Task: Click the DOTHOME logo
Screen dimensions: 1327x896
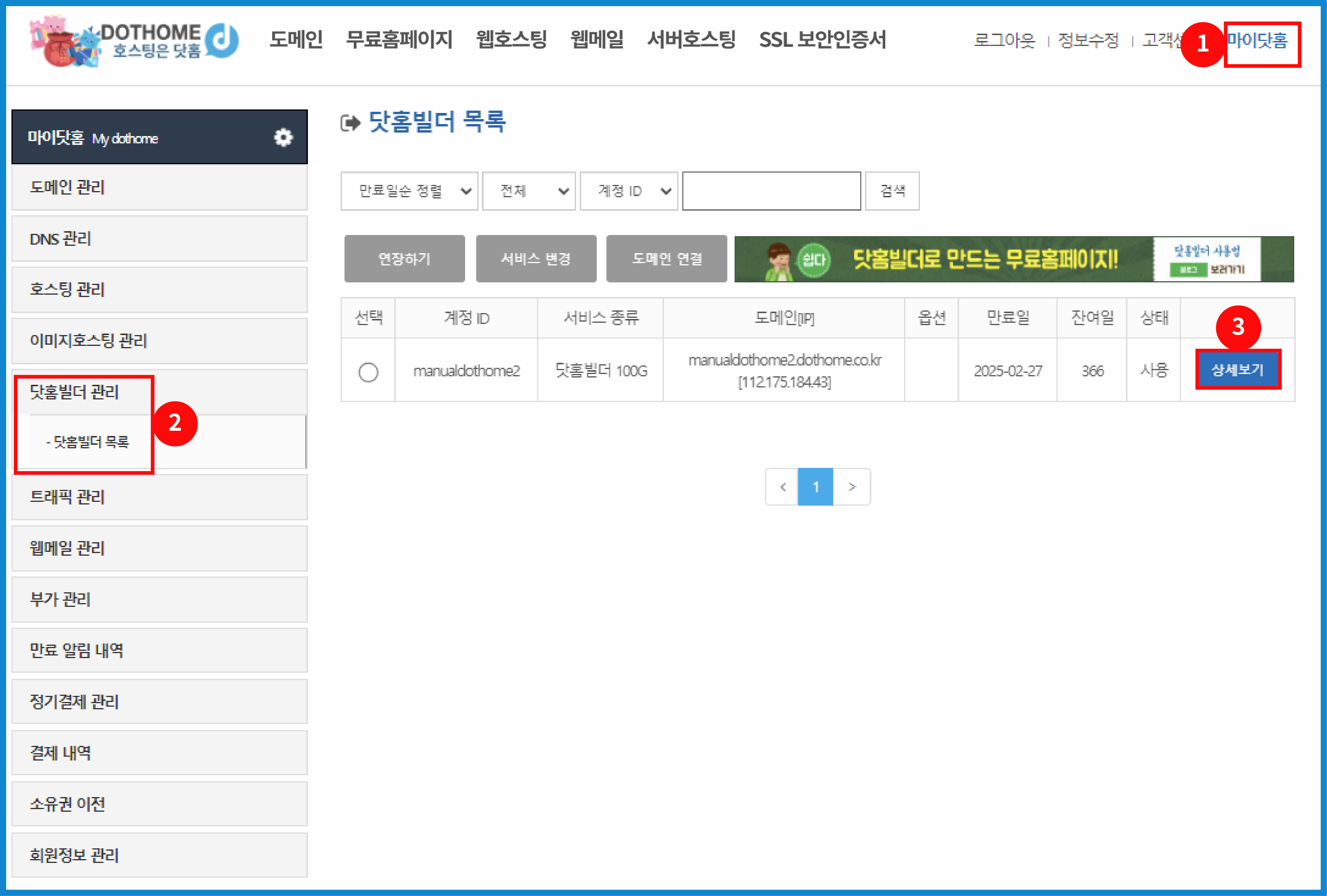Action: pos(135,41)
